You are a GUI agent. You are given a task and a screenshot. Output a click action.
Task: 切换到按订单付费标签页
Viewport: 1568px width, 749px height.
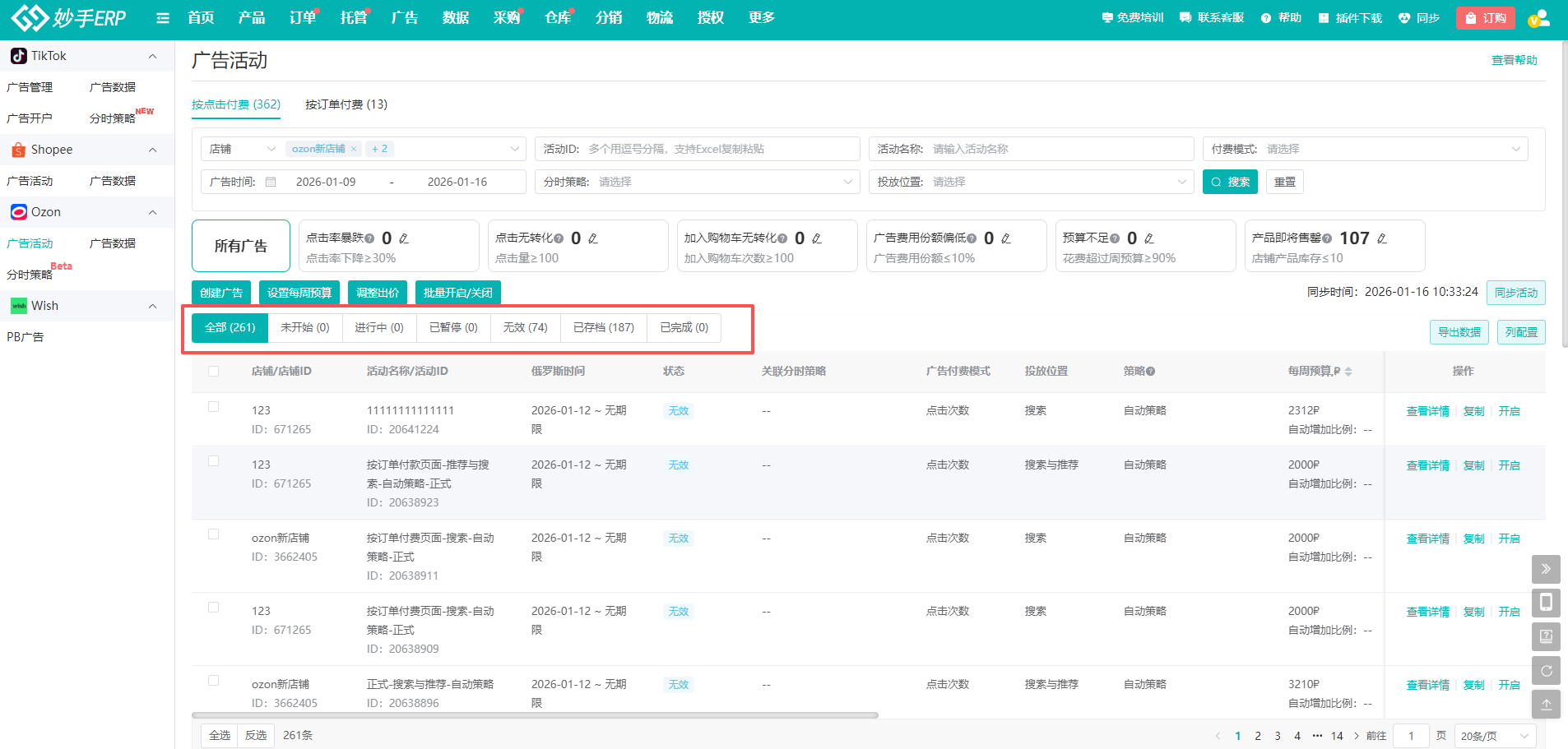(346, 104)
